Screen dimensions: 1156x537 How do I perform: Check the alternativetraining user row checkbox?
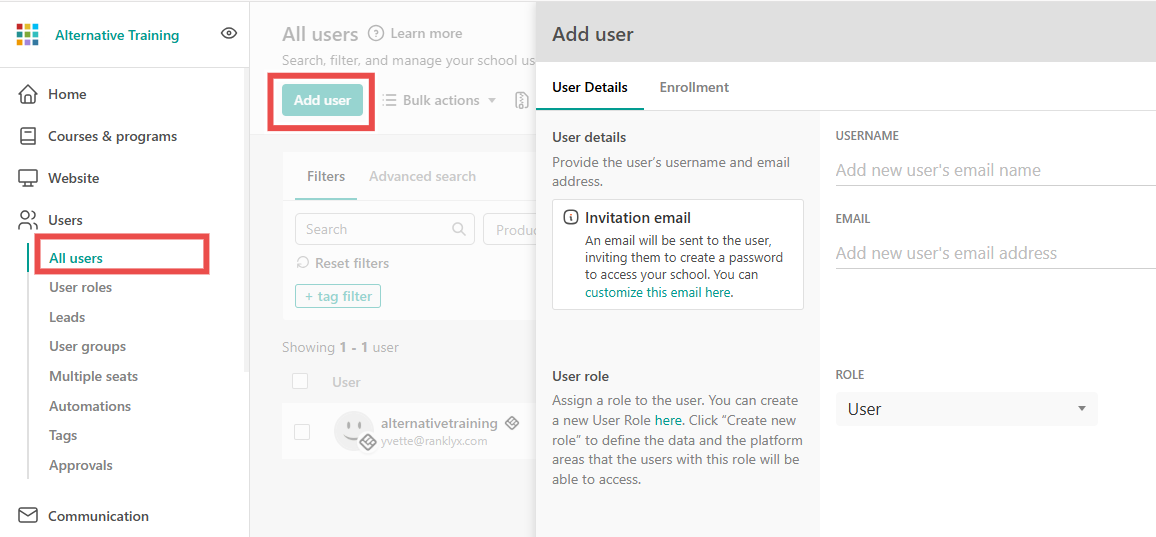click(302, 432)
